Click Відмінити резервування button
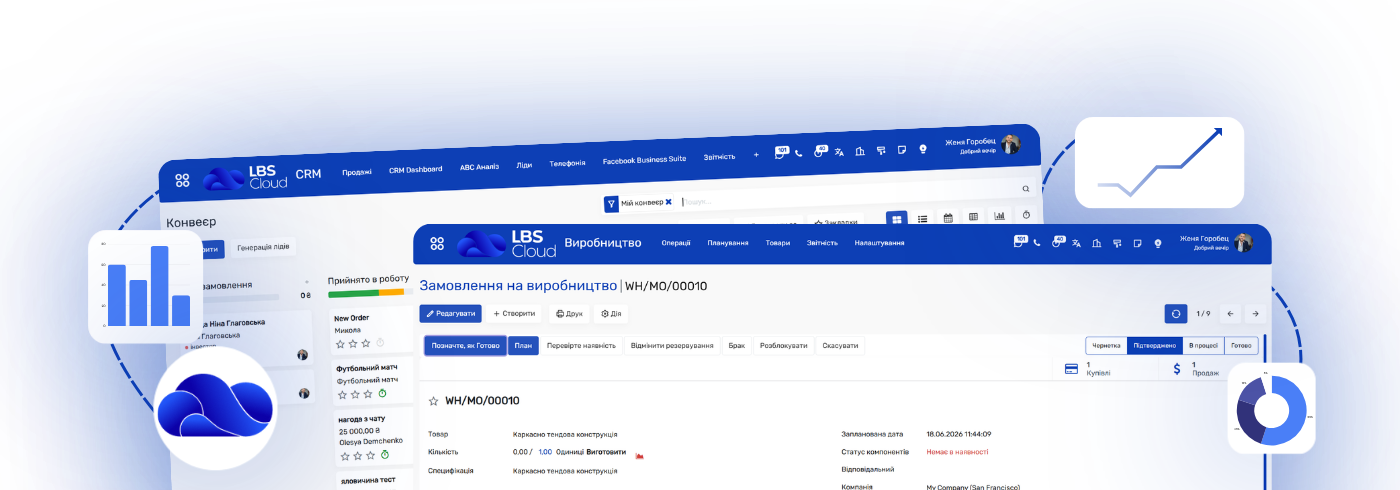The image size is (1400, 490). pos(672,346)
